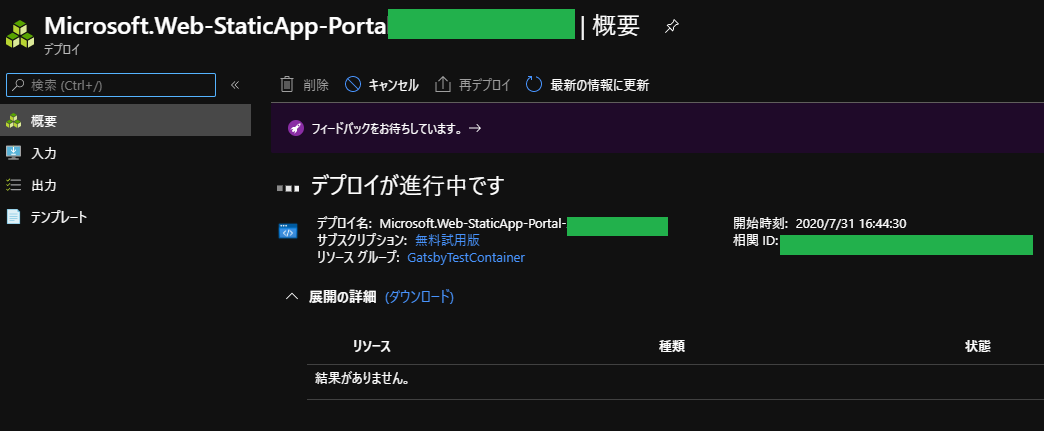
Task: Click 再デプロイ label in the toolbar
Action: (x=485, y=85)
